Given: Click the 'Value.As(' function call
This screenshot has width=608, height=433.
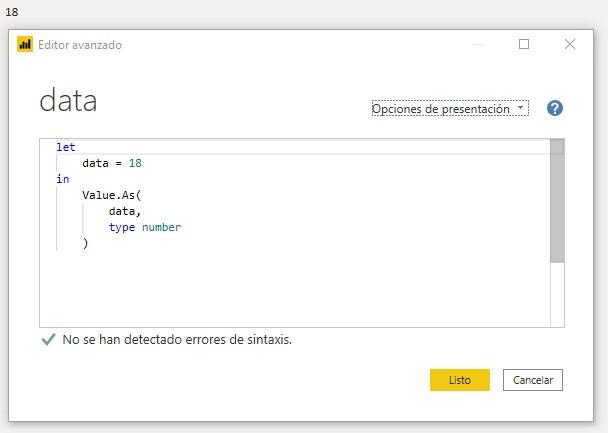Looking at the screenshot, I should point(112,195).
